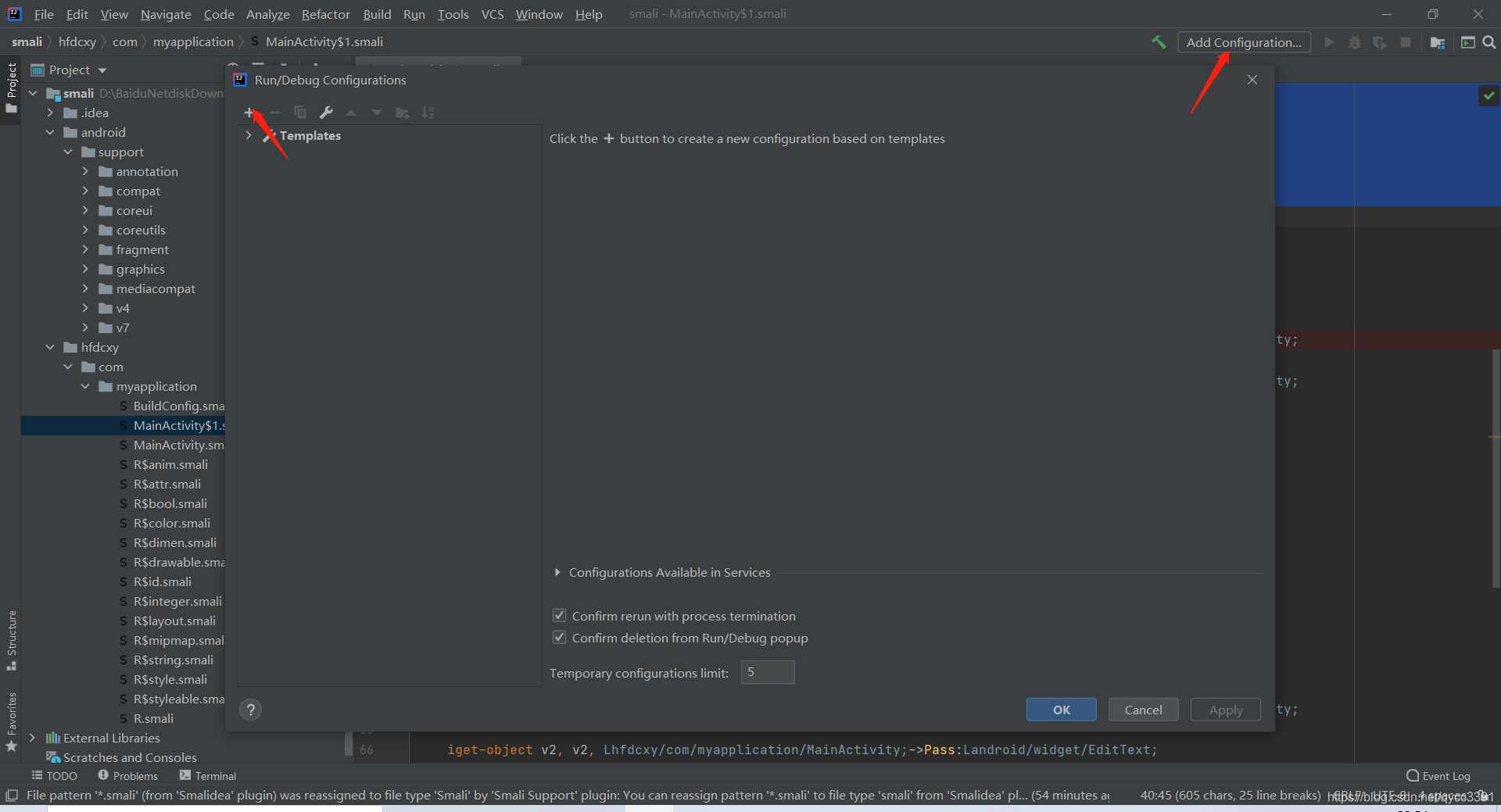Add new configuration with plus button
This screenshot has height=812, width=1501.
249,113
